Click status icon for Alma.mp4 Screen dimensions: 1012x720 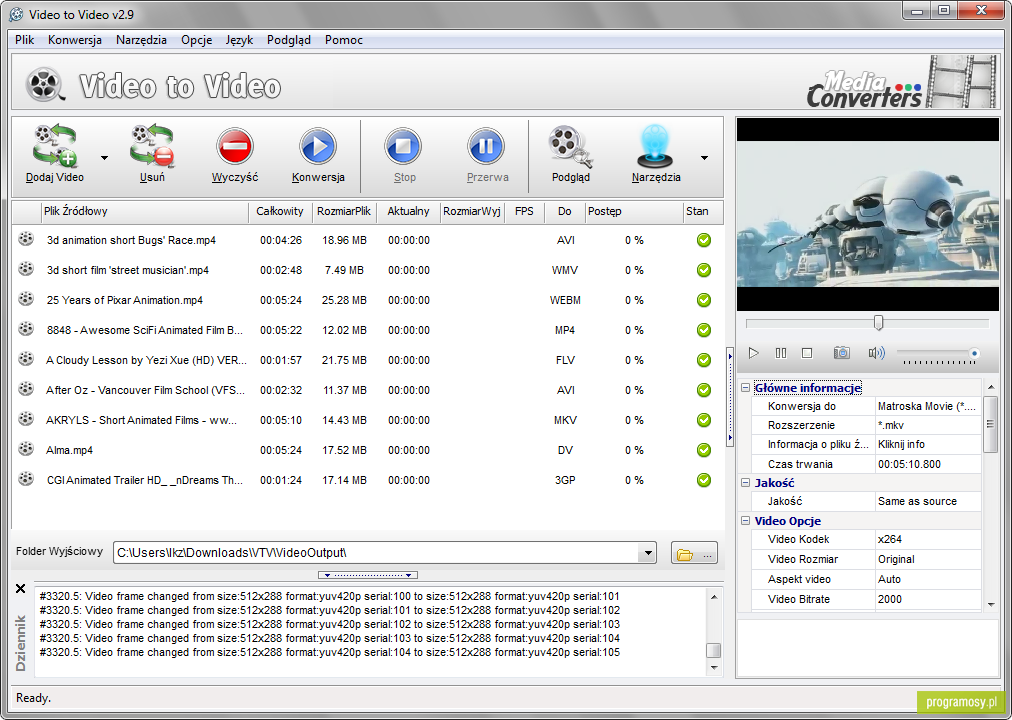703,450
